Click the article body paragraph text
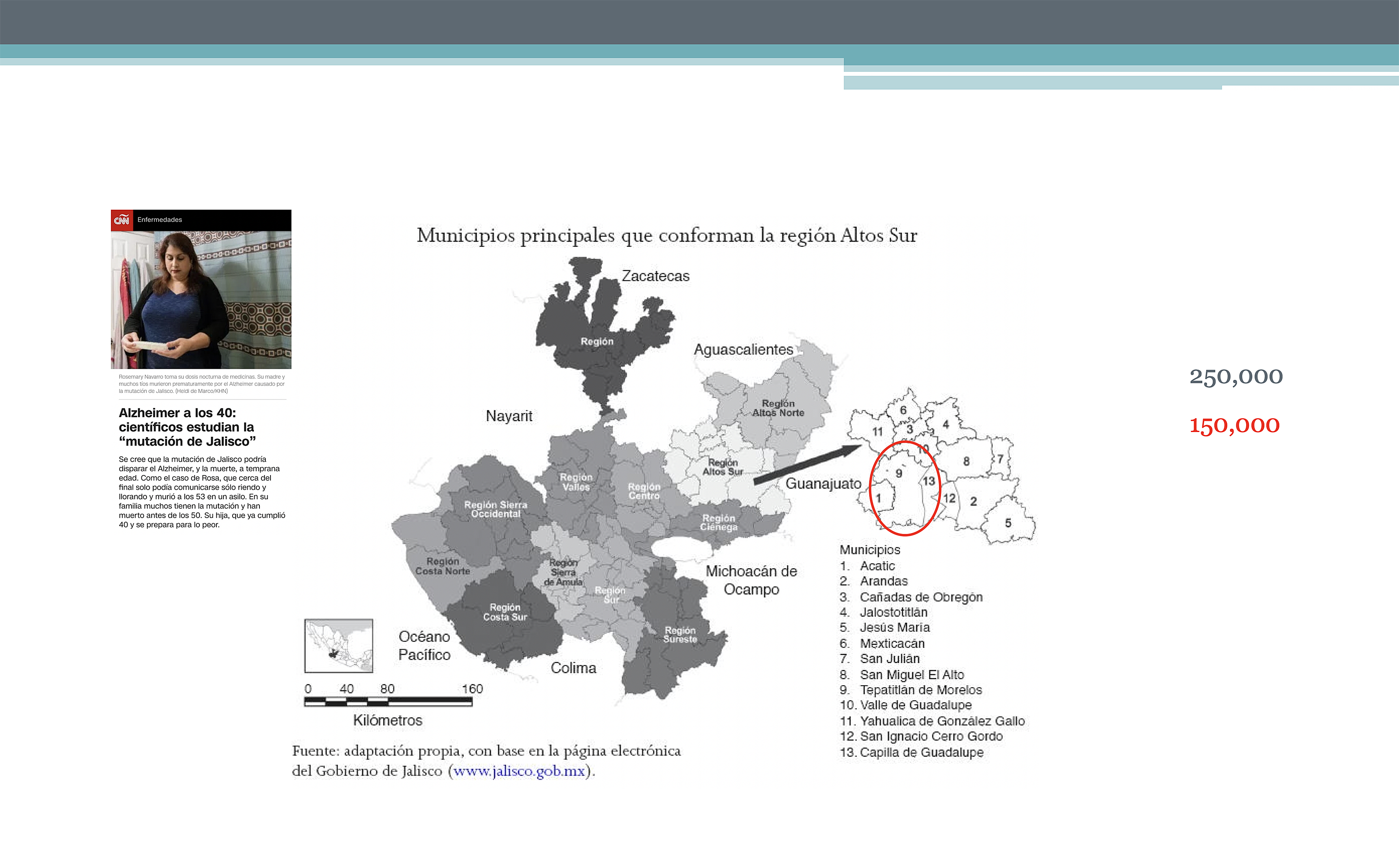The image size is (1399, 868). [x=202, y=491]
